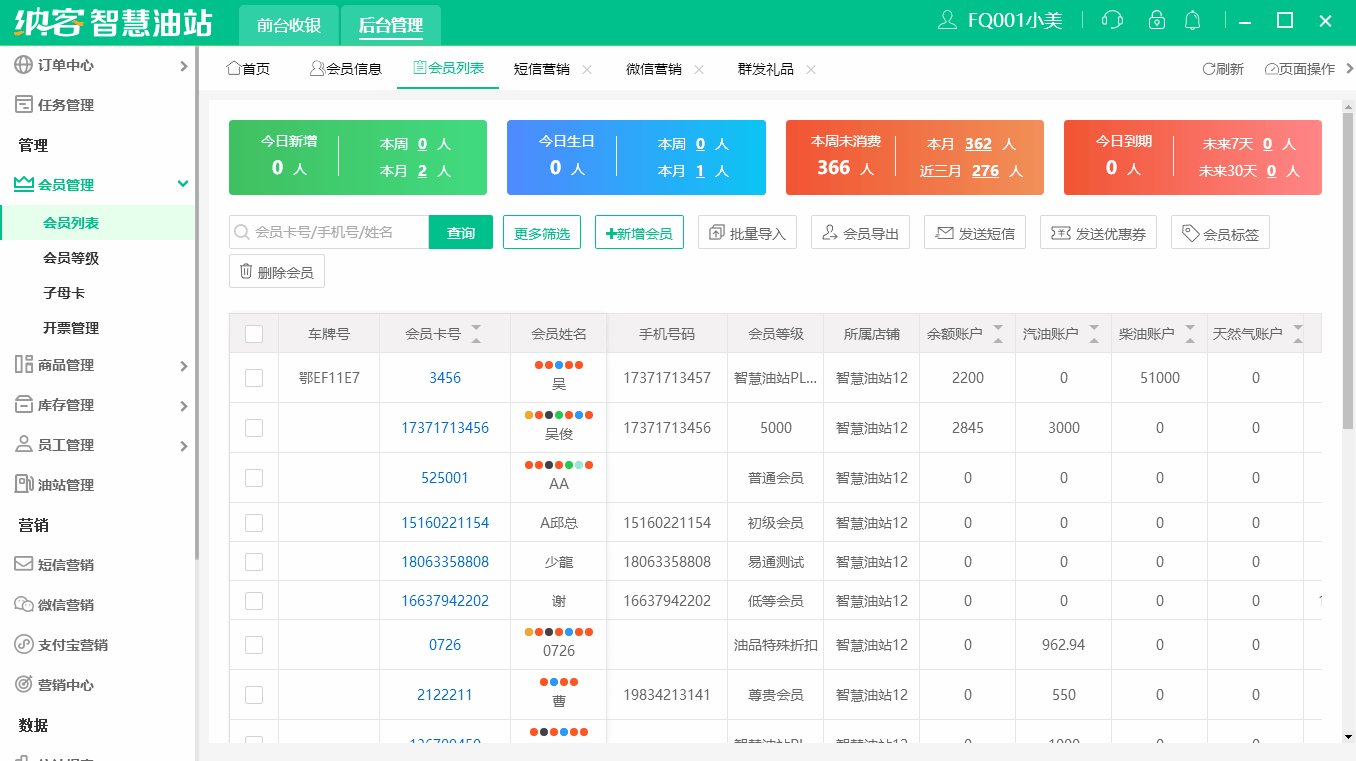1356x761 pixels.
Task: Open member card 3456 details link
Action: point(444,377)
